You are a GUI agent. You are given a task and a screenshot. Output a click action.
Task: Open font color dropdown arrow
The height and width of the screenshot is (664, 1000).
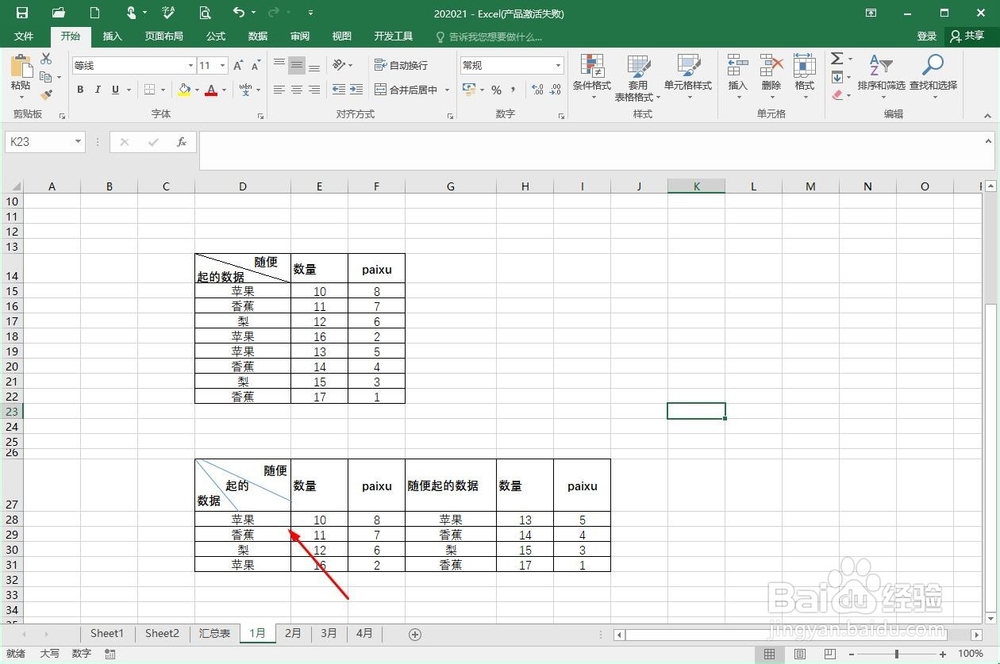pyautogui.click(x=224, y=90)
